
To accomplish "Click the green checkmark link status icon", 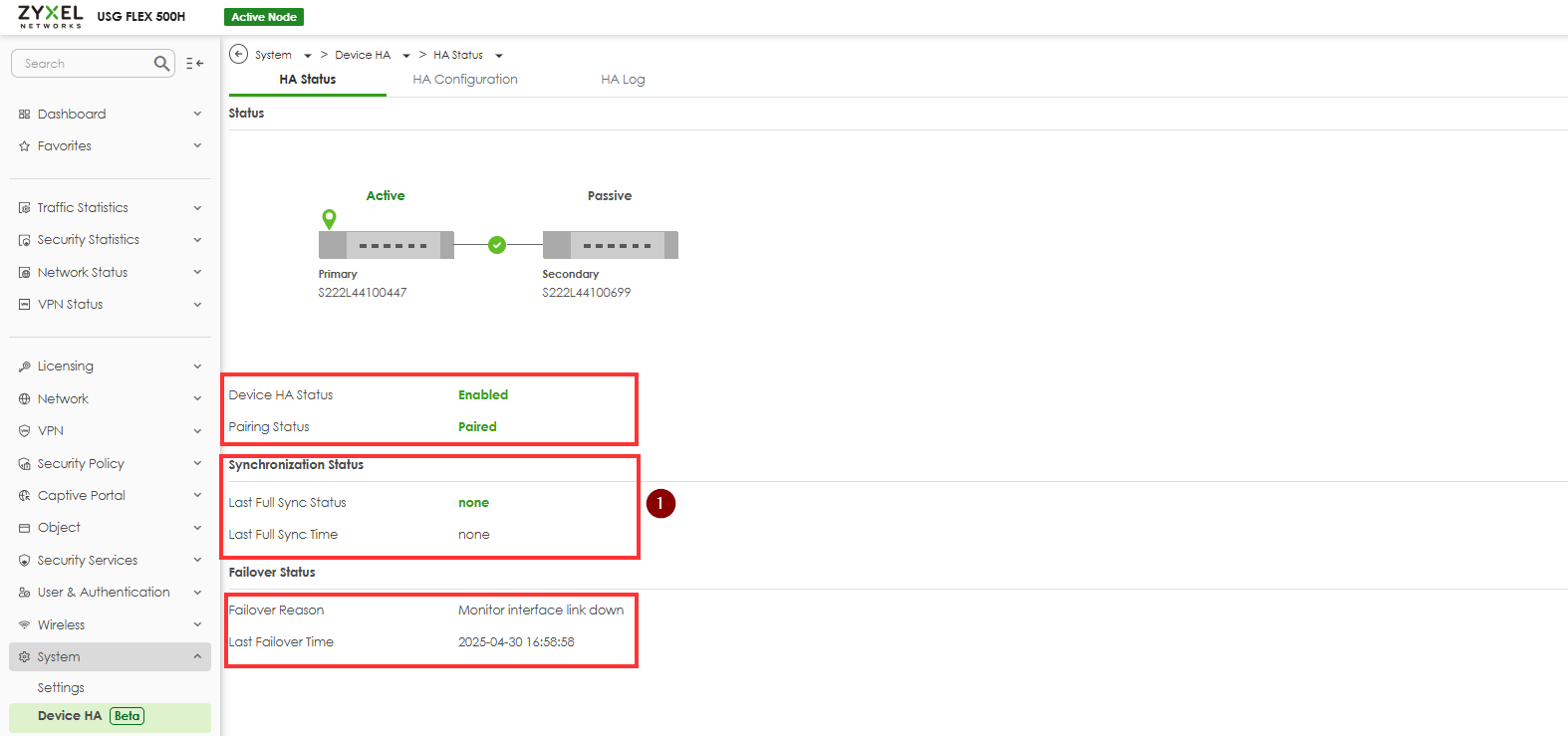I will (x=497, y=245).
